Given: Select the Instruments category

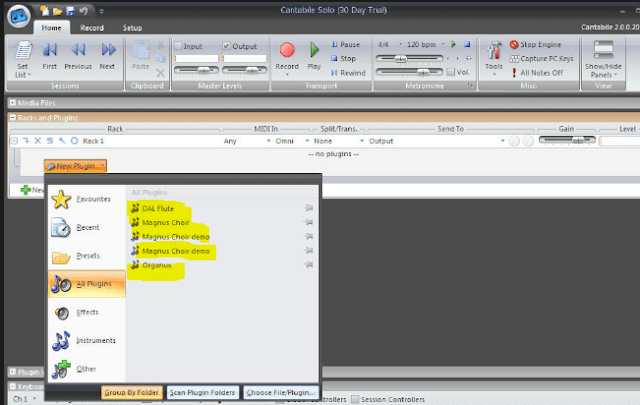Looking at the screenshot, I should point(87,340).
